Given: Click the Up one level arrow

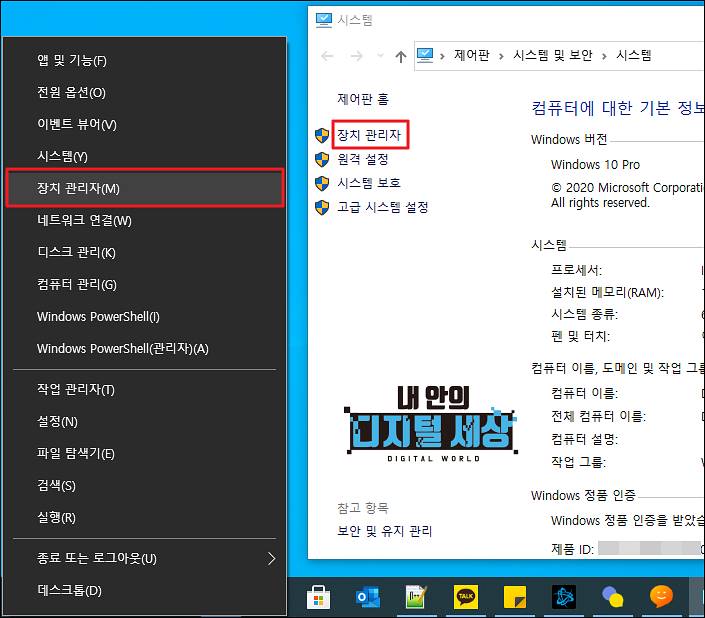Looking at the screenshot, I should pyautogui.click(x=401, y=56).
